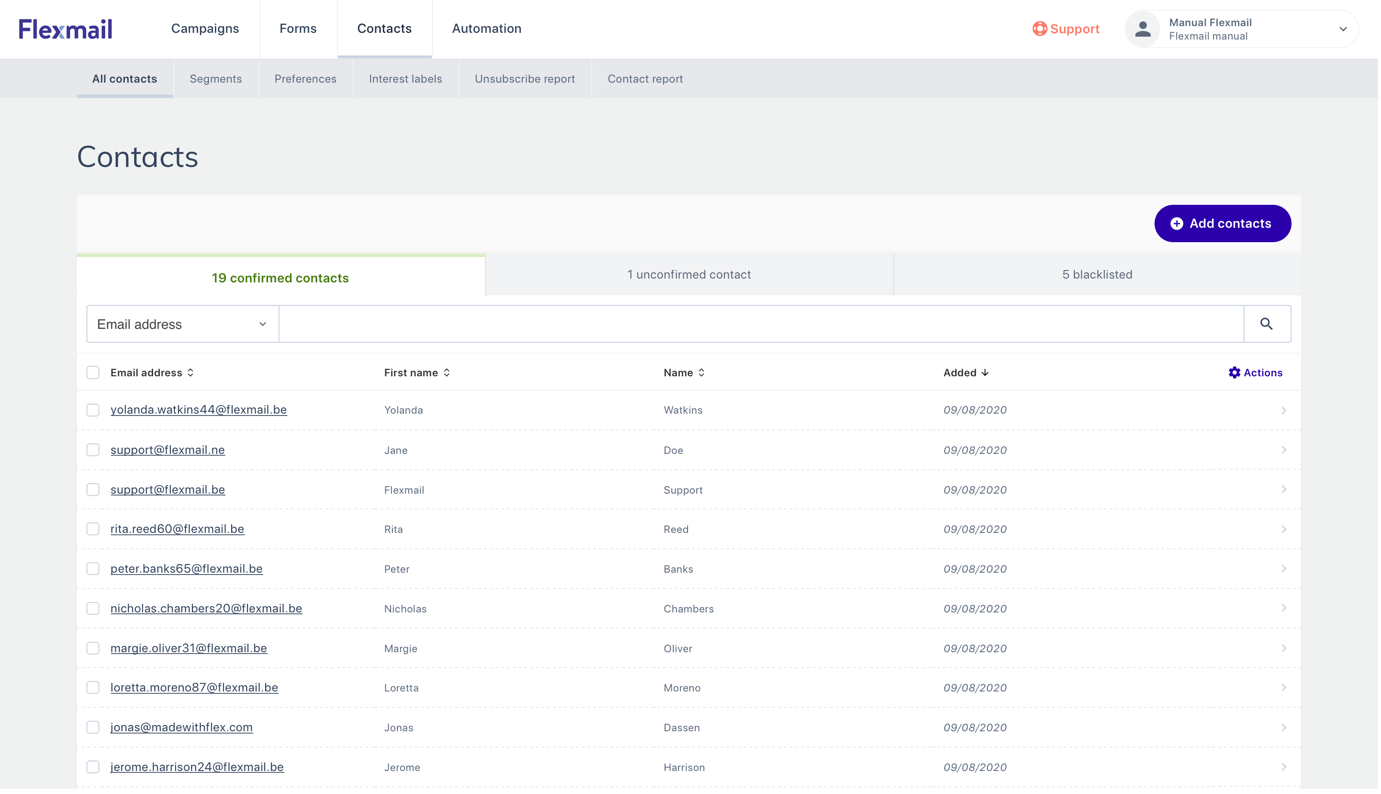Click the orange Support icon
1381x794 pixels.
(1038, 29)
